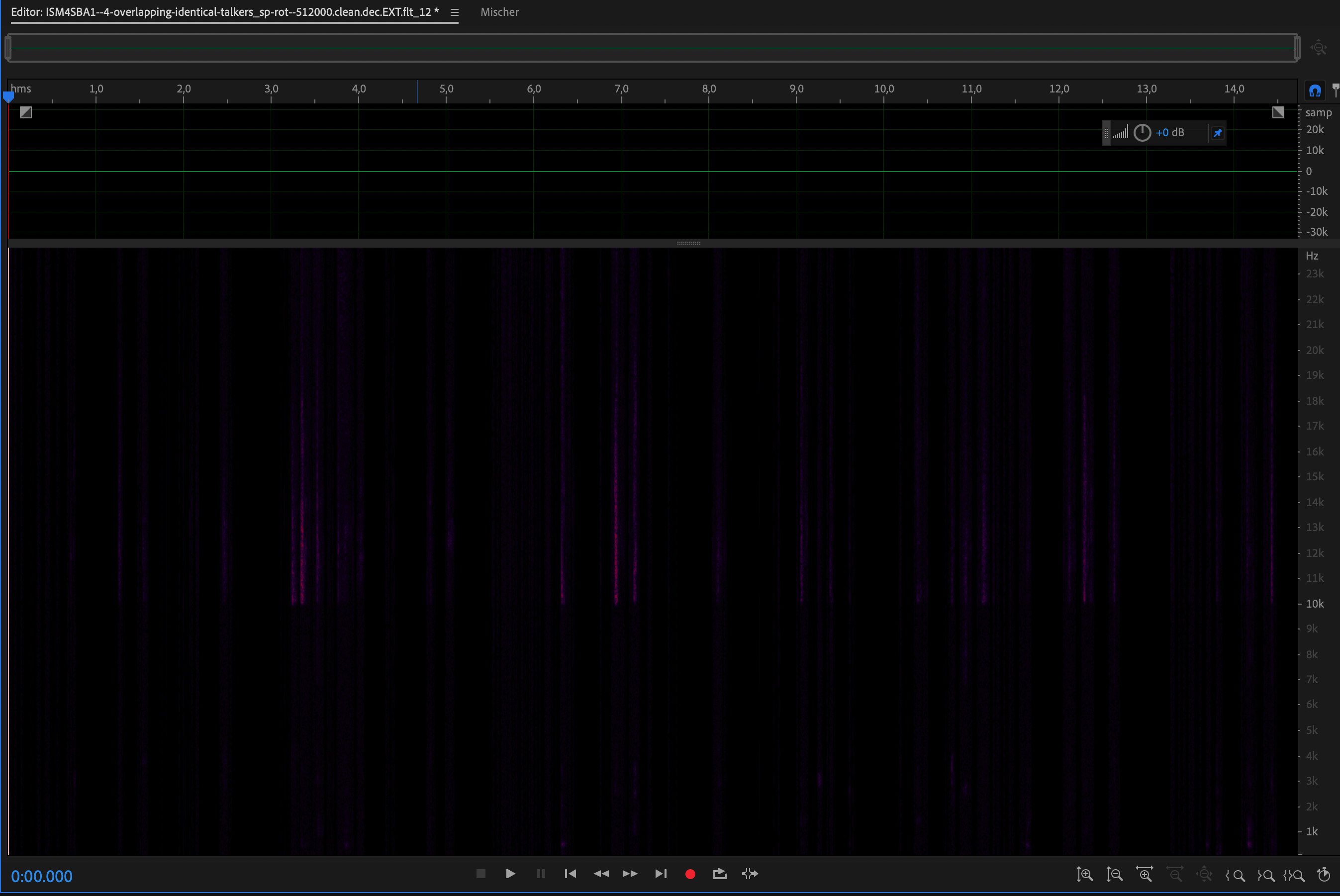Jump to previous marker with skip-back button
This screenshot has width=1340, height=896.
click(570, 874)
